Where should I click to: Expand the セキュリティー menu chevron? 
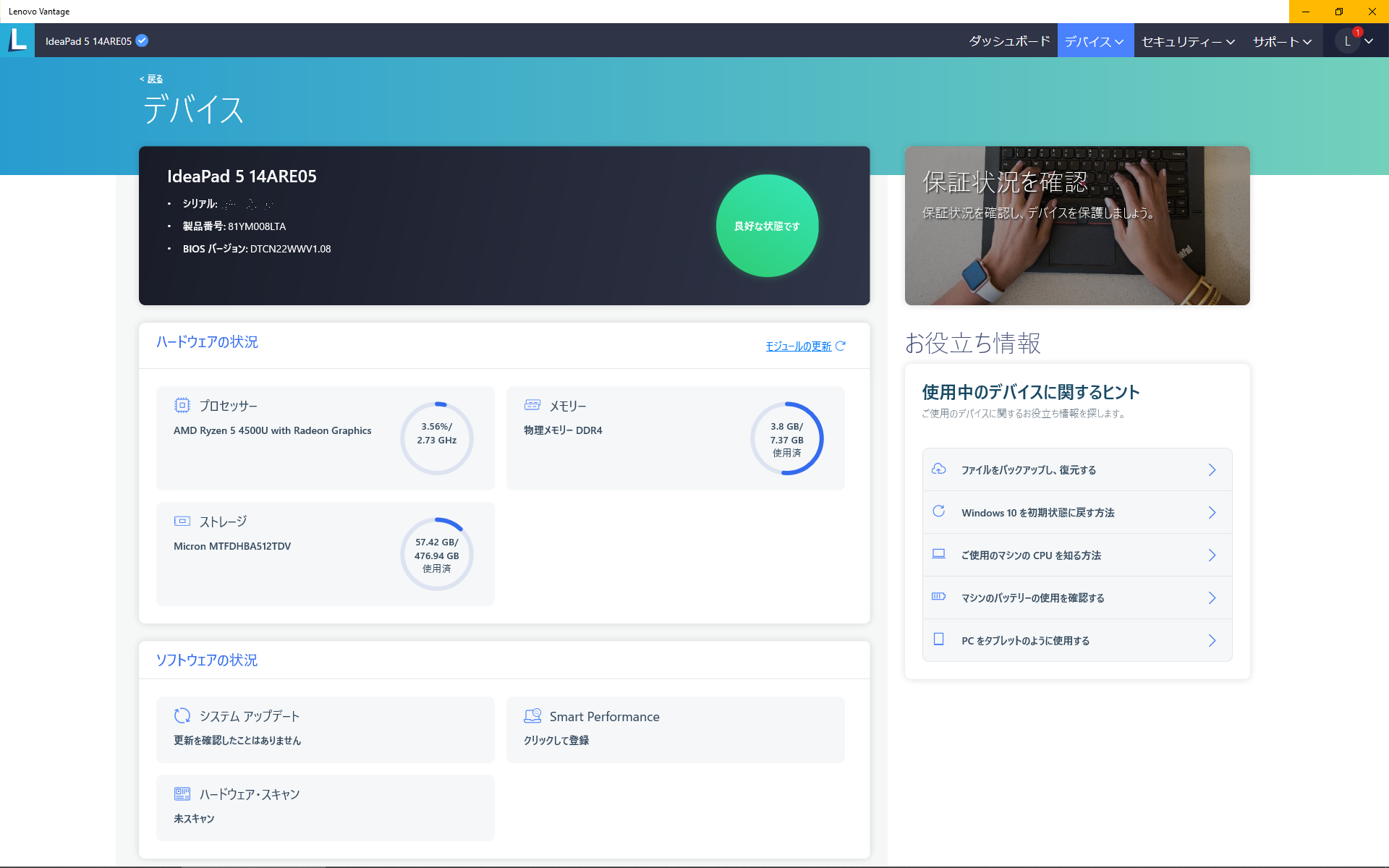[x=1230, y=42]
